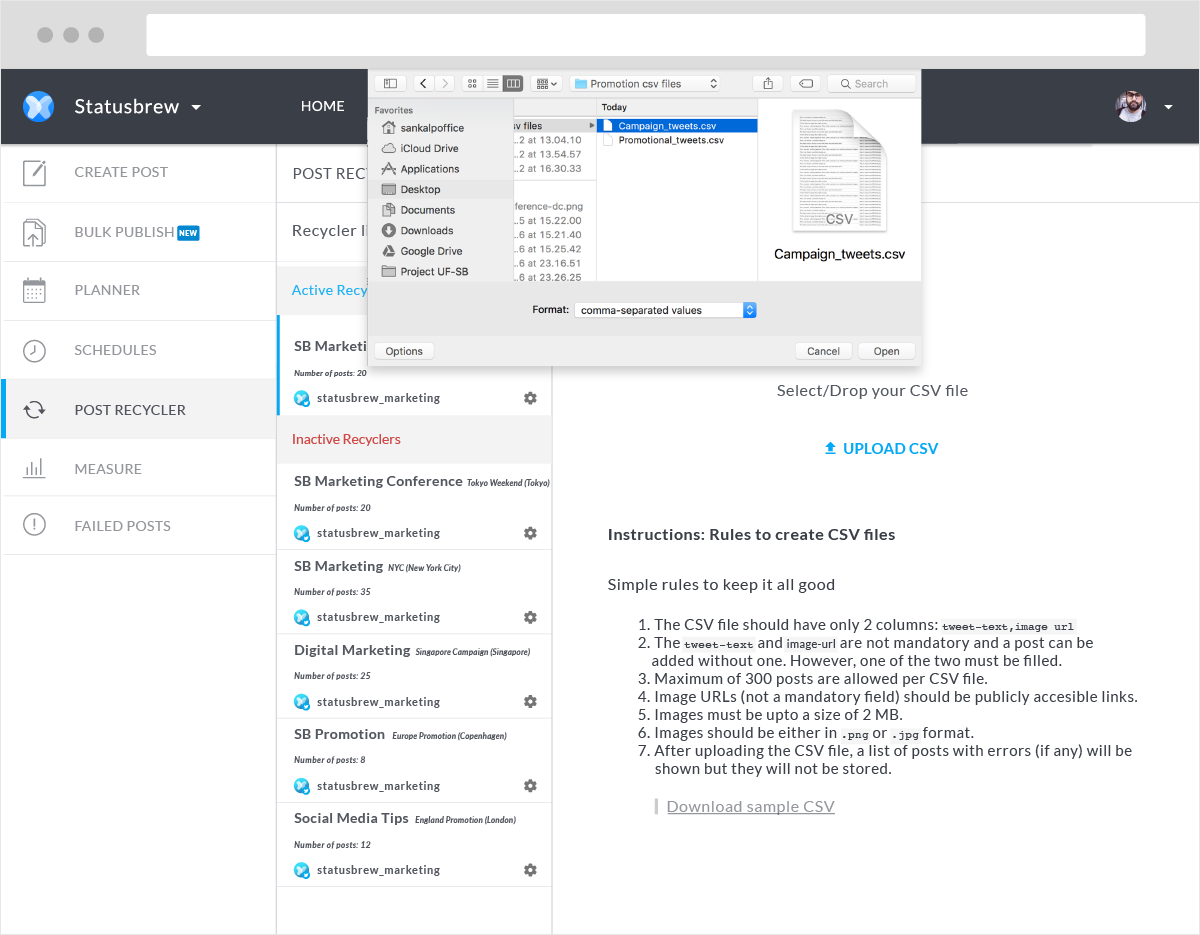Go to HOME in top navigation
Viewport: 1200px width, 935px height.
(x=322, y=106)
